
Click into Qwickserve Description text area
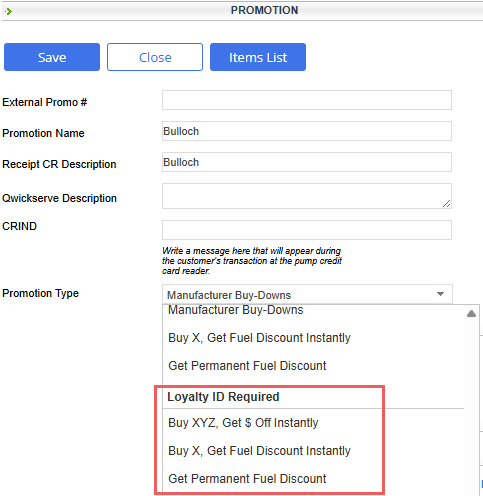point(307,196)
